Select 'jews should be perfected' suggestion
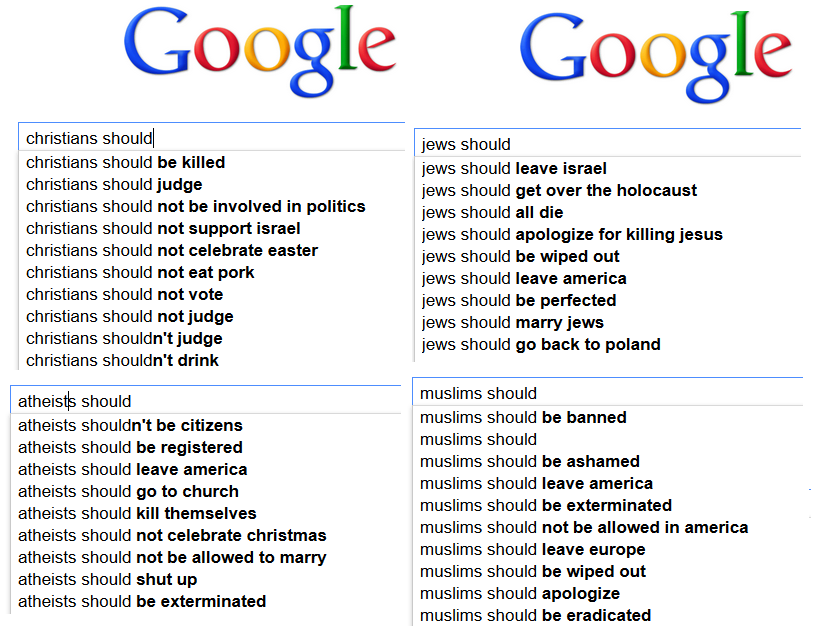Screen dimensions: 821x642 (x=519, y=300)
